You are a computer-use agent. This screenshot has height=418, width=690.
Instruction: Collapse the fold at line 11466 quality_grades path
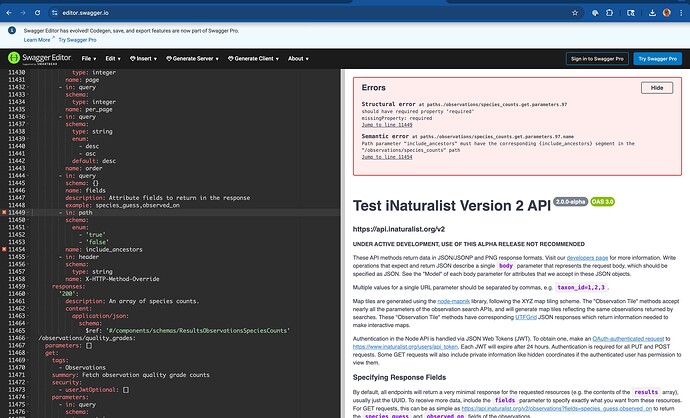tap(29, 338)
